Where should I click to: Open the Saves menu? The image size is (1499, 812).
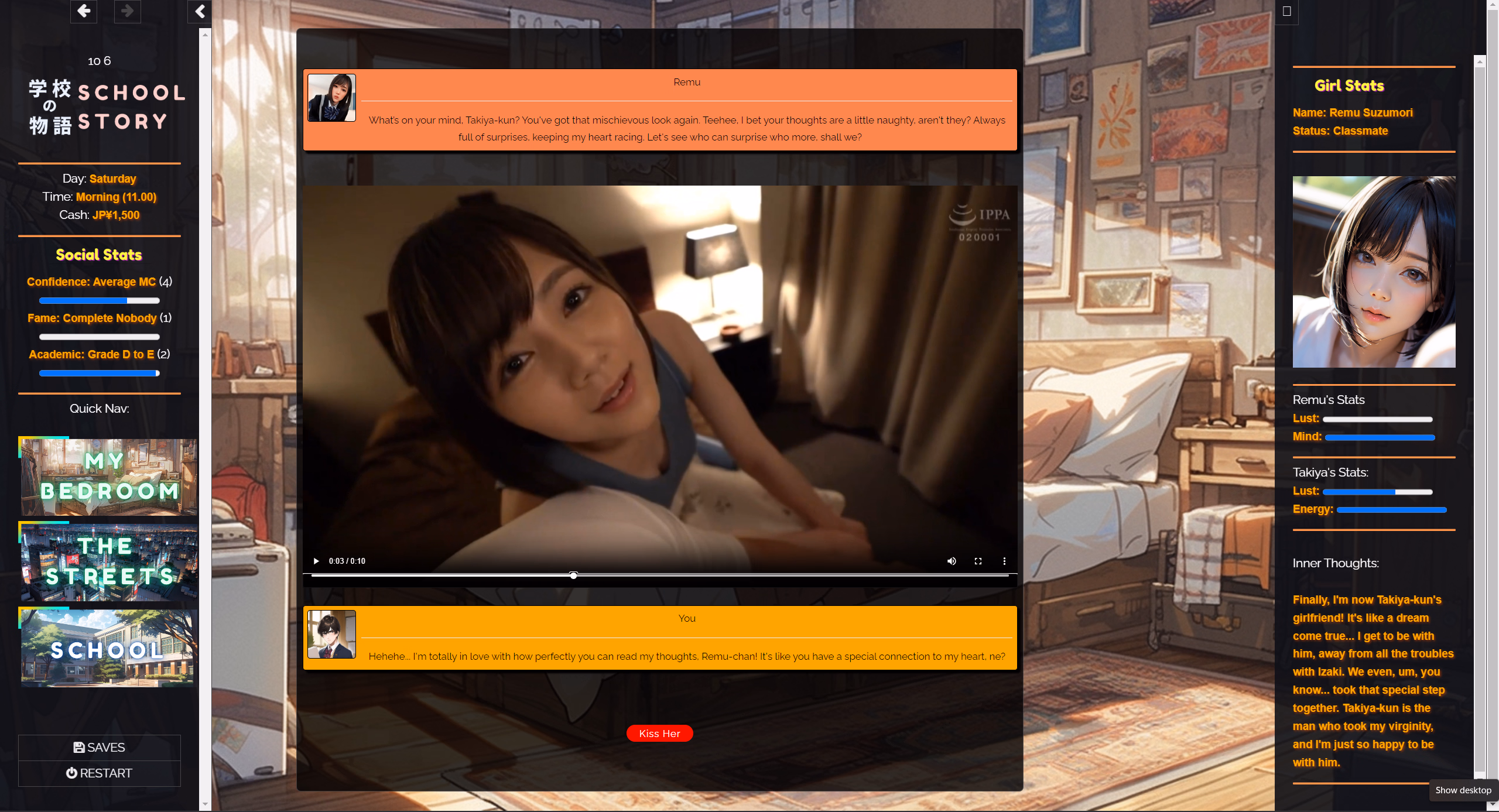[x=100, y=748]
